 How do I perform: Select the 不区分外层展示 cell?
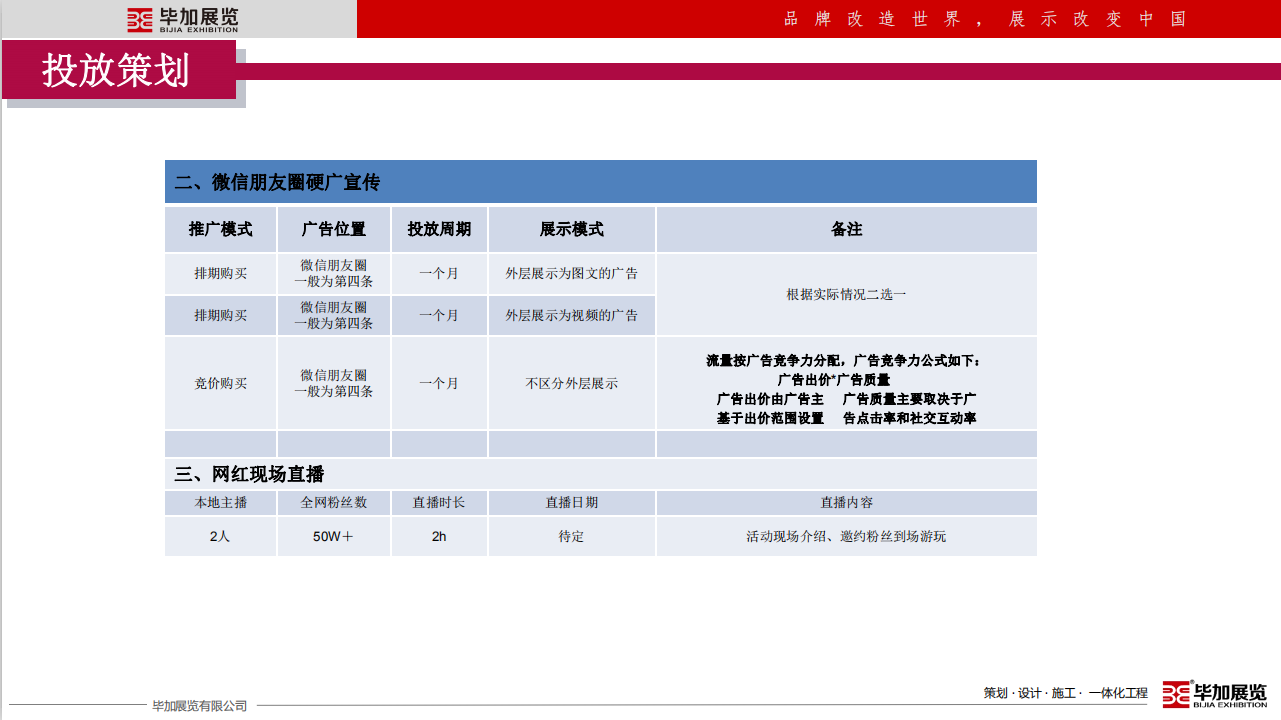571,383
